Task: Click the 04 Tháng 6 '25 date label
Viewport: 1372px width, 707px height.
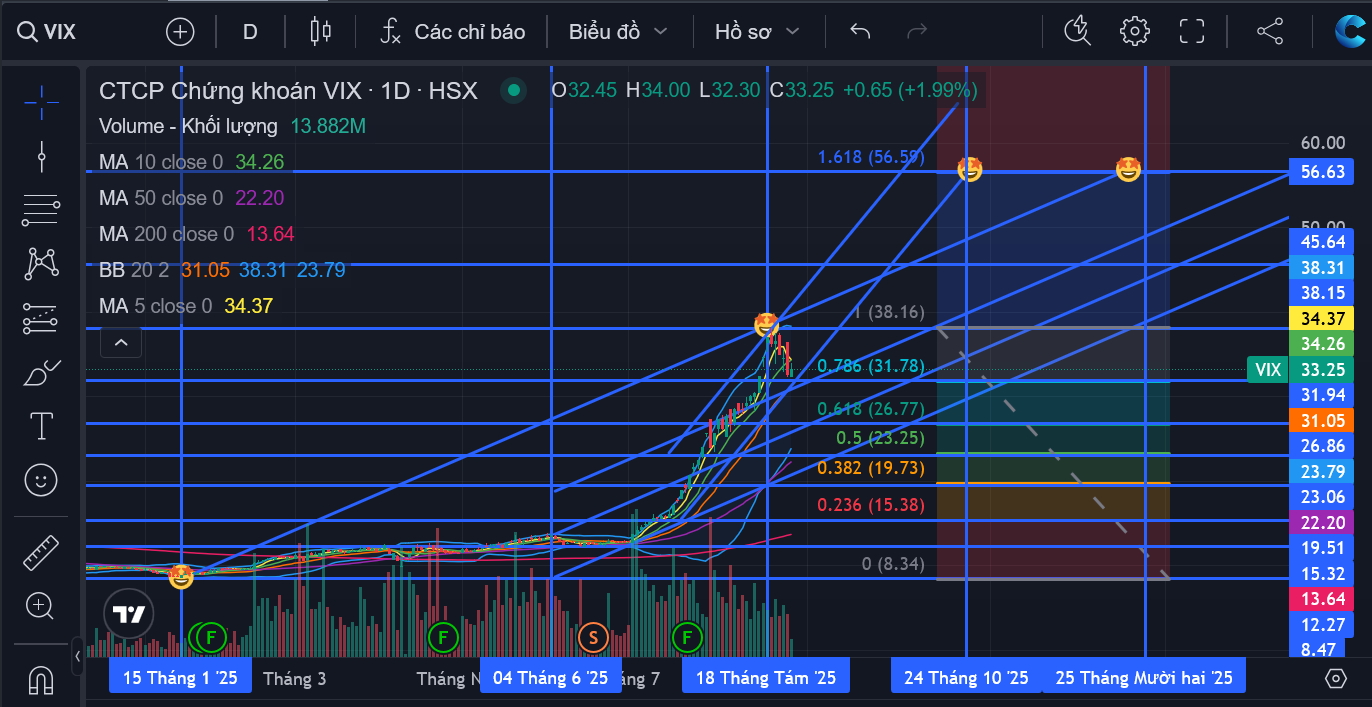Action: (x=550, y=678)
